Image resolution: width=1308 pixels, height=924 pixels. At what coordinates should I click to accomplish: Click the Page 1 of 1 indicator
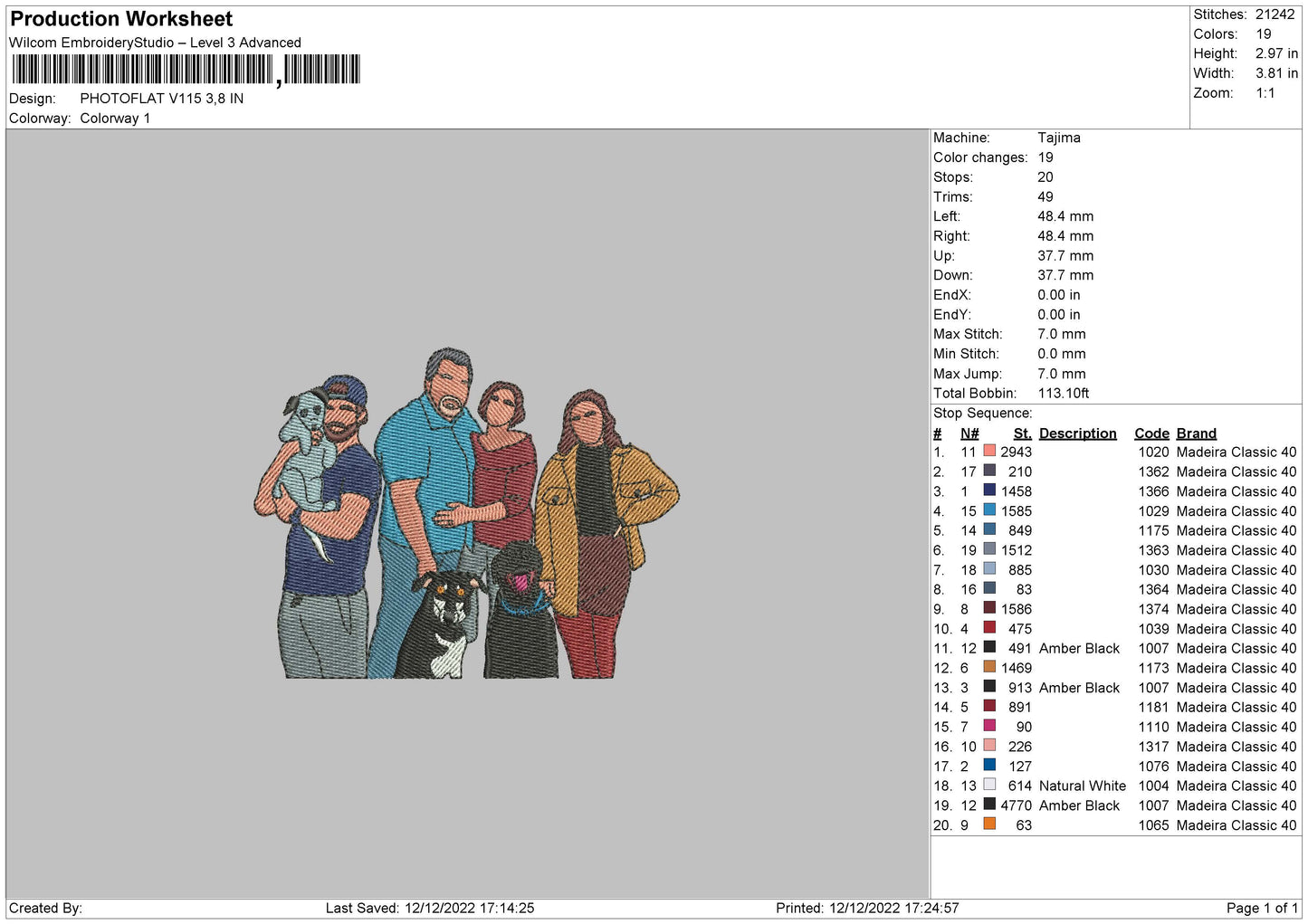(1262, 908)
